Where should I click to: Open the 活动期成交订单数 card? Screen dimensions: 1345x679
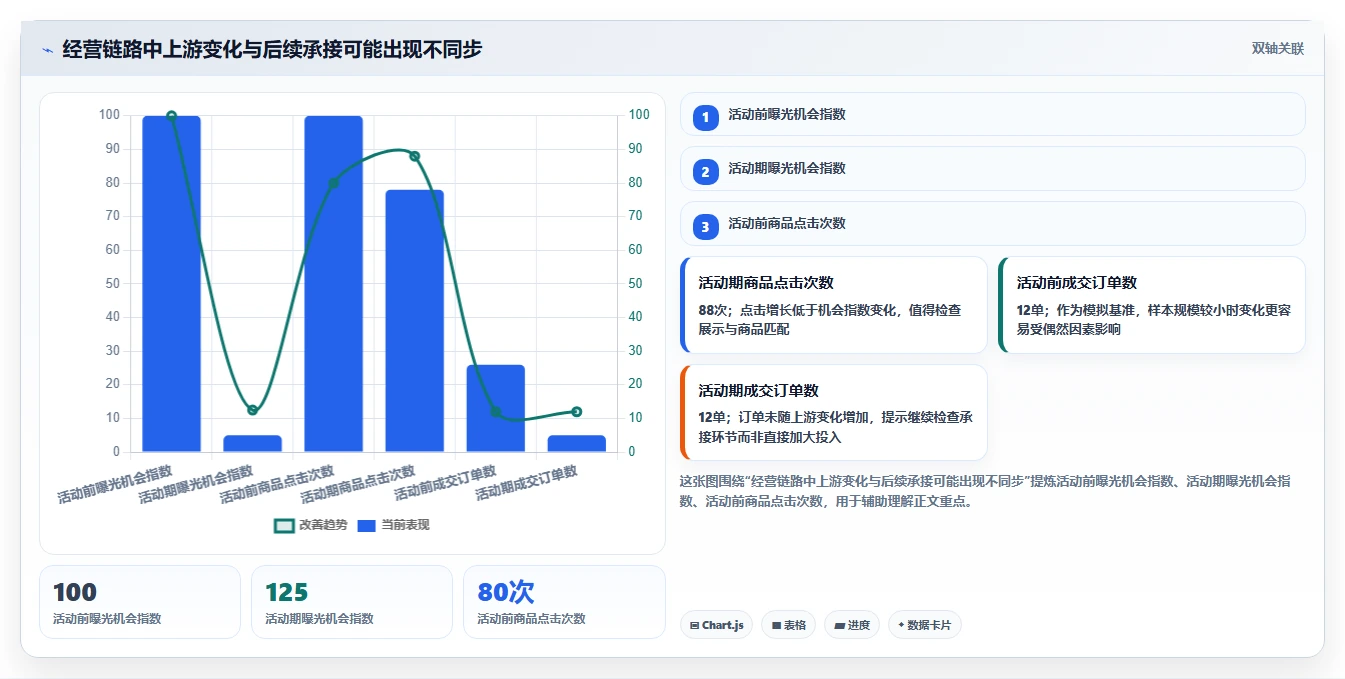834,413
